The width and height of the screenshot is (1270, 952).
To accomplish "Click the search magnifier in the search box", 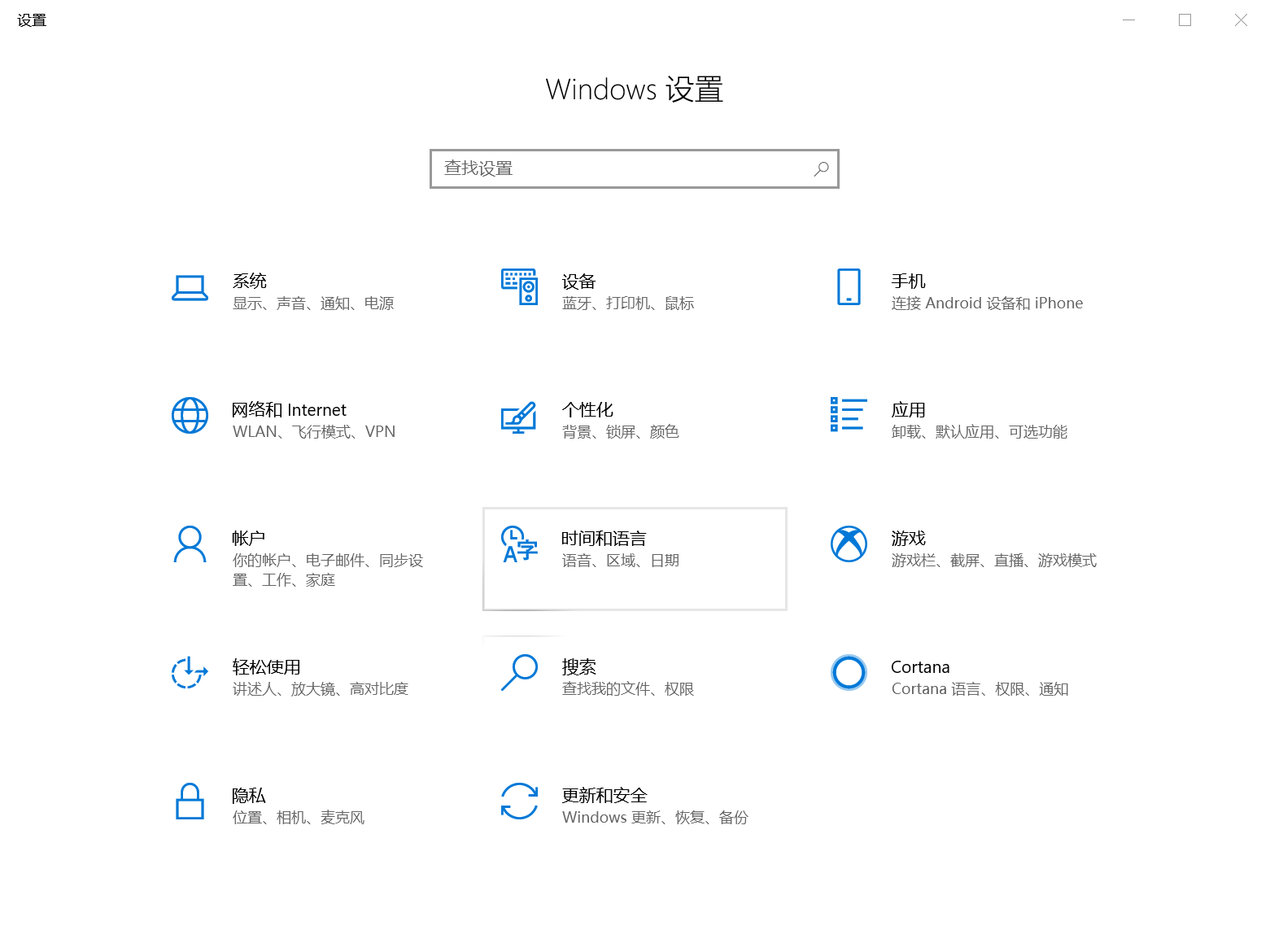I will tap(821, 168).
